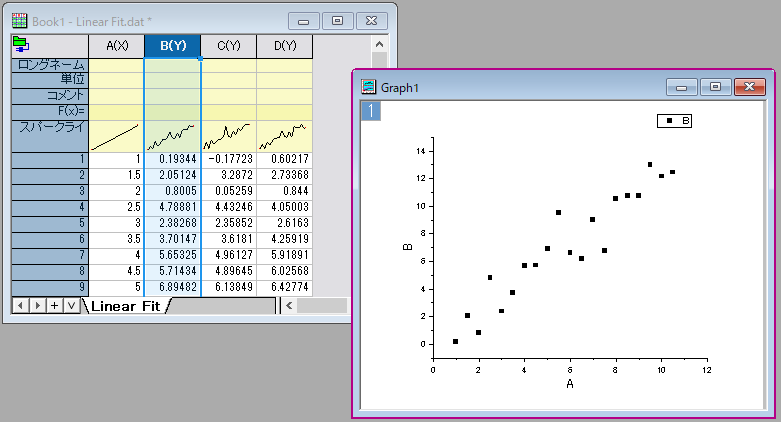Select column D(Y) header
This screenshot has width=781, height=422.
(285, 46)
